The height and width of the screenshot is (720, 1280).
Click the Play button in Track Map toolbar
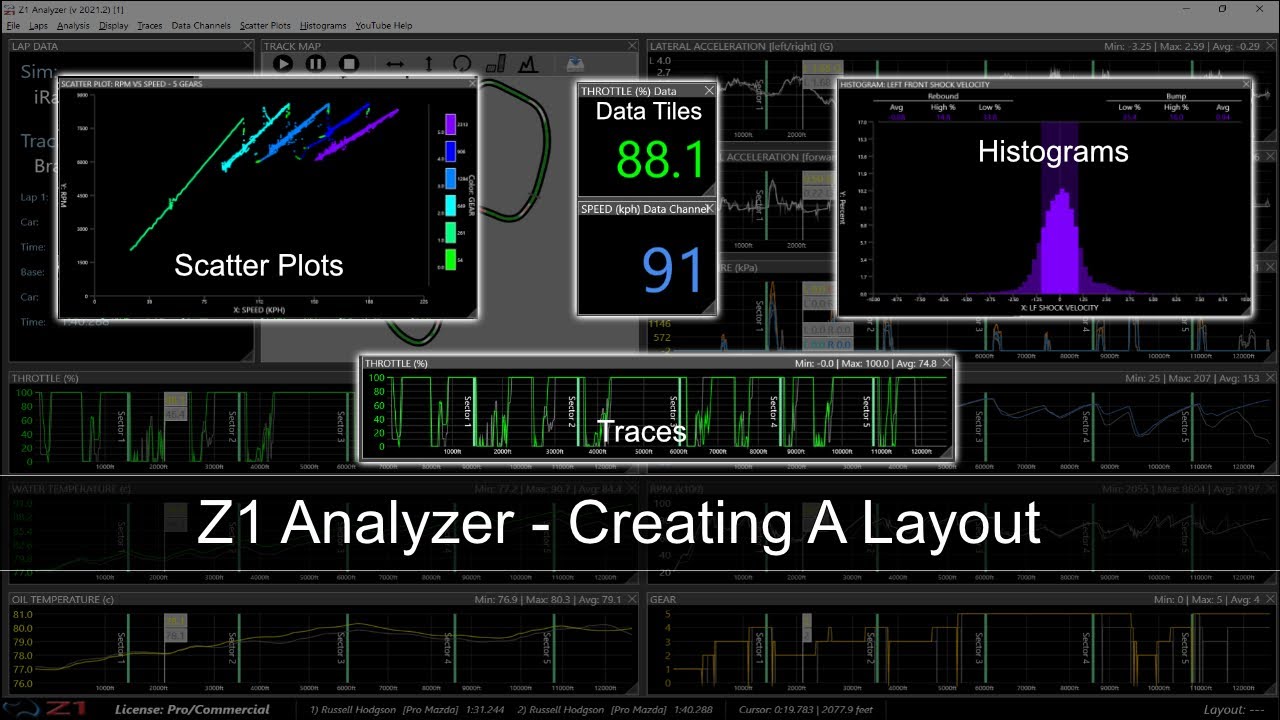tap(283, 63)
